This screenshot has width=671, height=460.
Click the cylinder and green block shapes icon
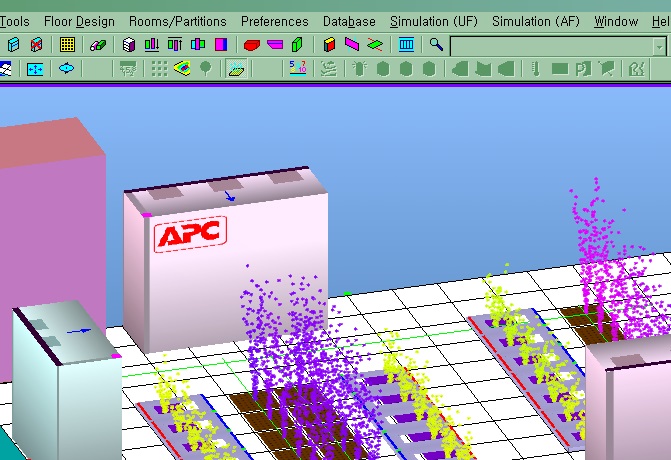pyautogui.click(x=98, y=45)
